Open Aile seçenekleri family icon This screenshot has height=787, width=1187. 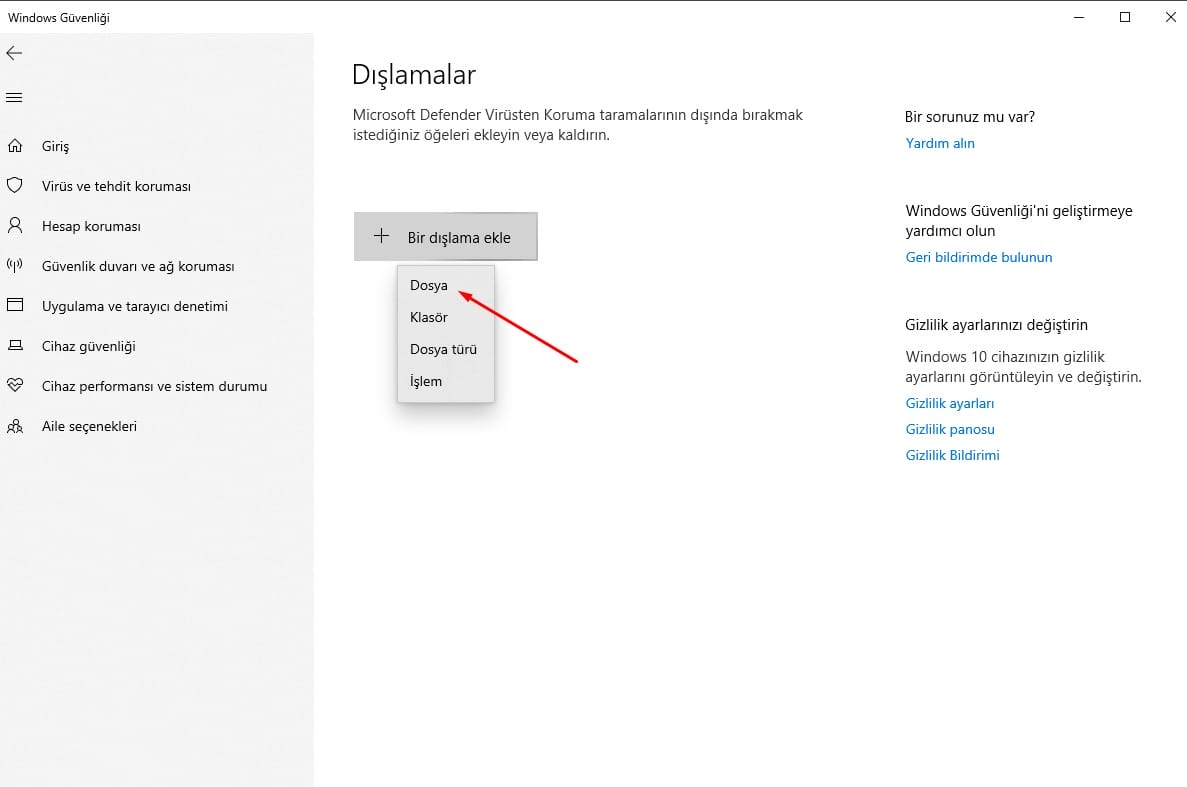15,426
